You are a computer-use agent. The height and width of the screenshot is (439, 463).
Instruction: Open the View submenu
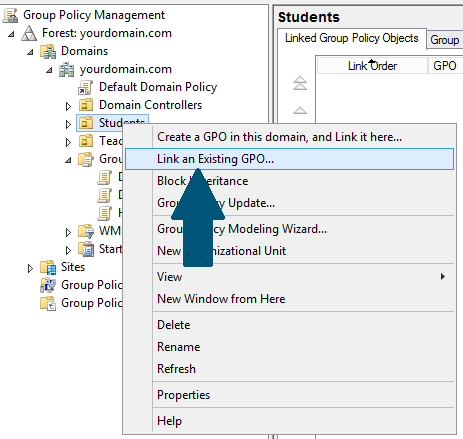point(289,277)
